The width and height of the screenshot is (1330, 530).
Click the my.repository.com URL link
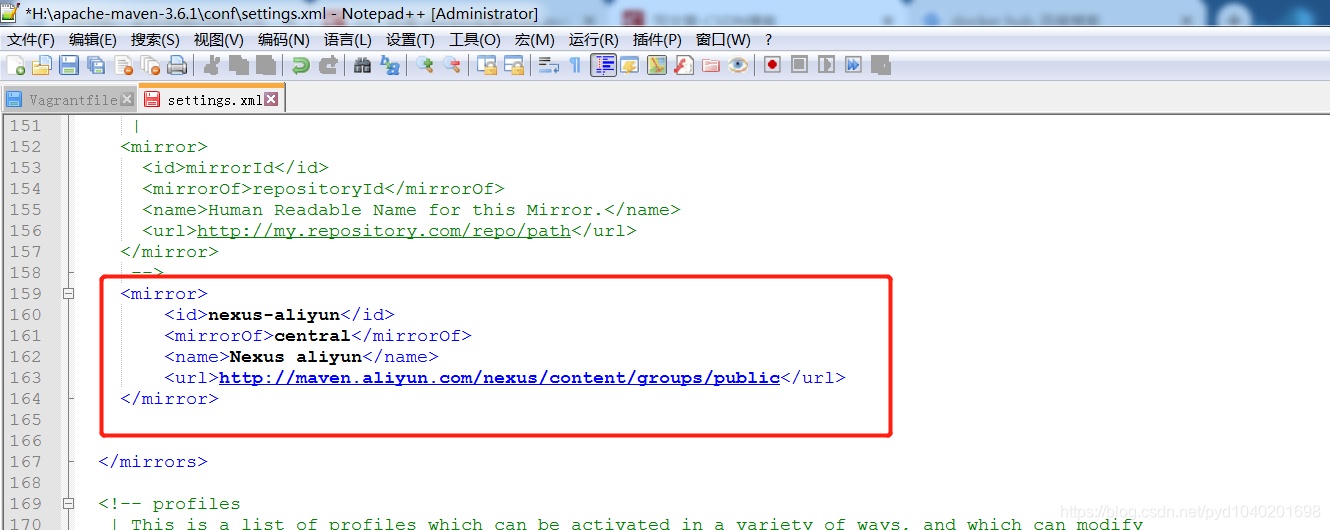coord(384,231)
